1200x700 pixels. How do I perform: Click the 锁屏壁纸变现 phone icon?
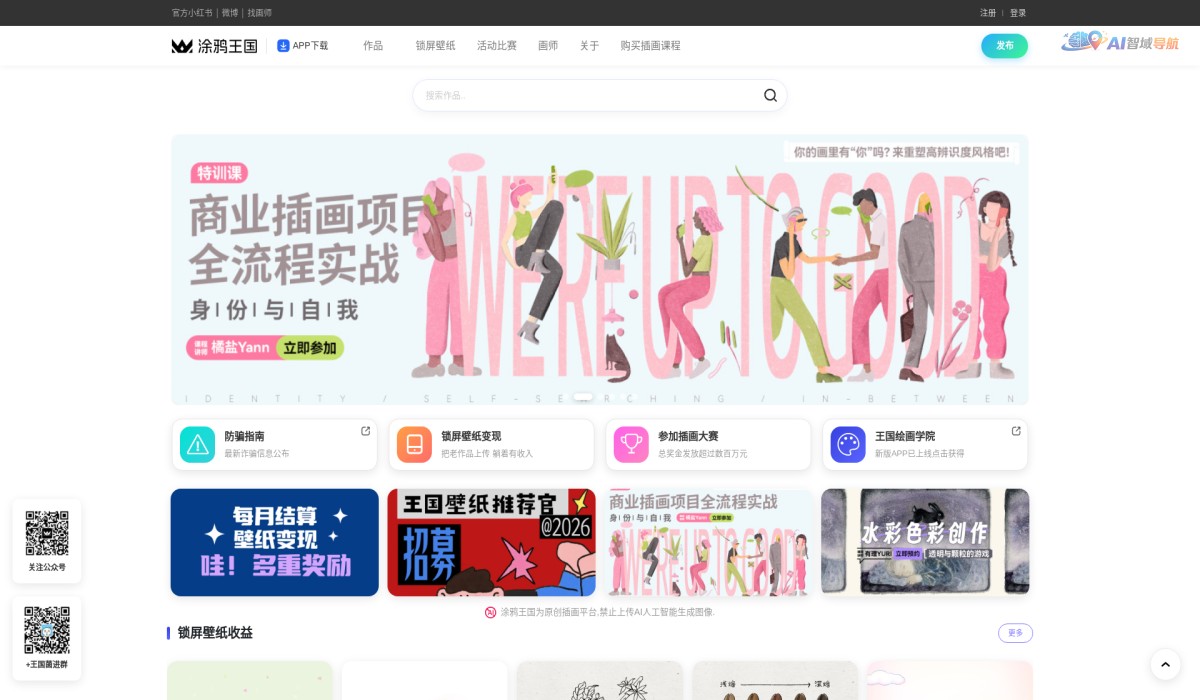click(x=414, y=444)
